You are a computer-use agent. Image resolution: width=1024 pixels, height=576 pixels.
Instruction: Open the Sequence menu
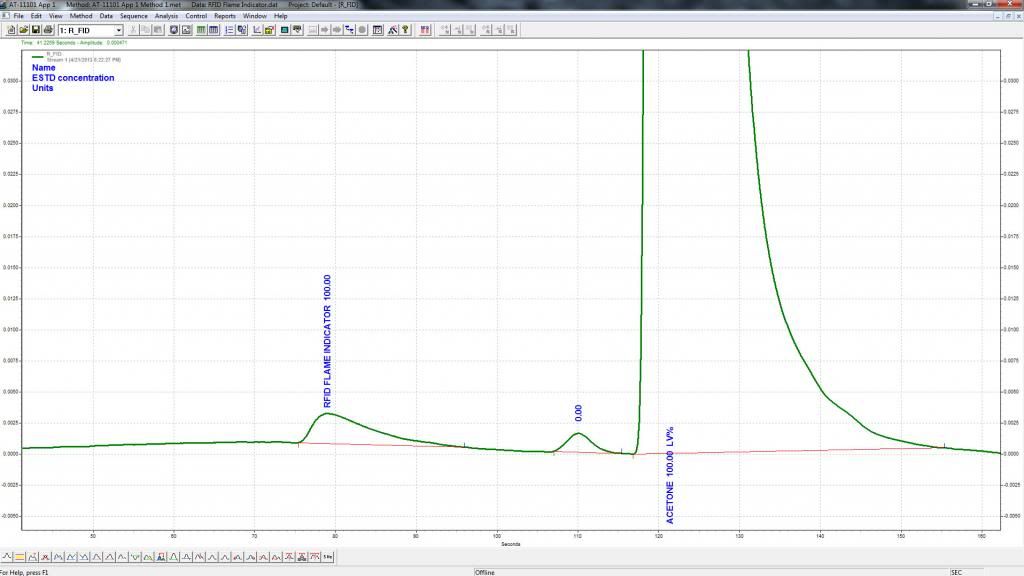[x=133, y=16]
